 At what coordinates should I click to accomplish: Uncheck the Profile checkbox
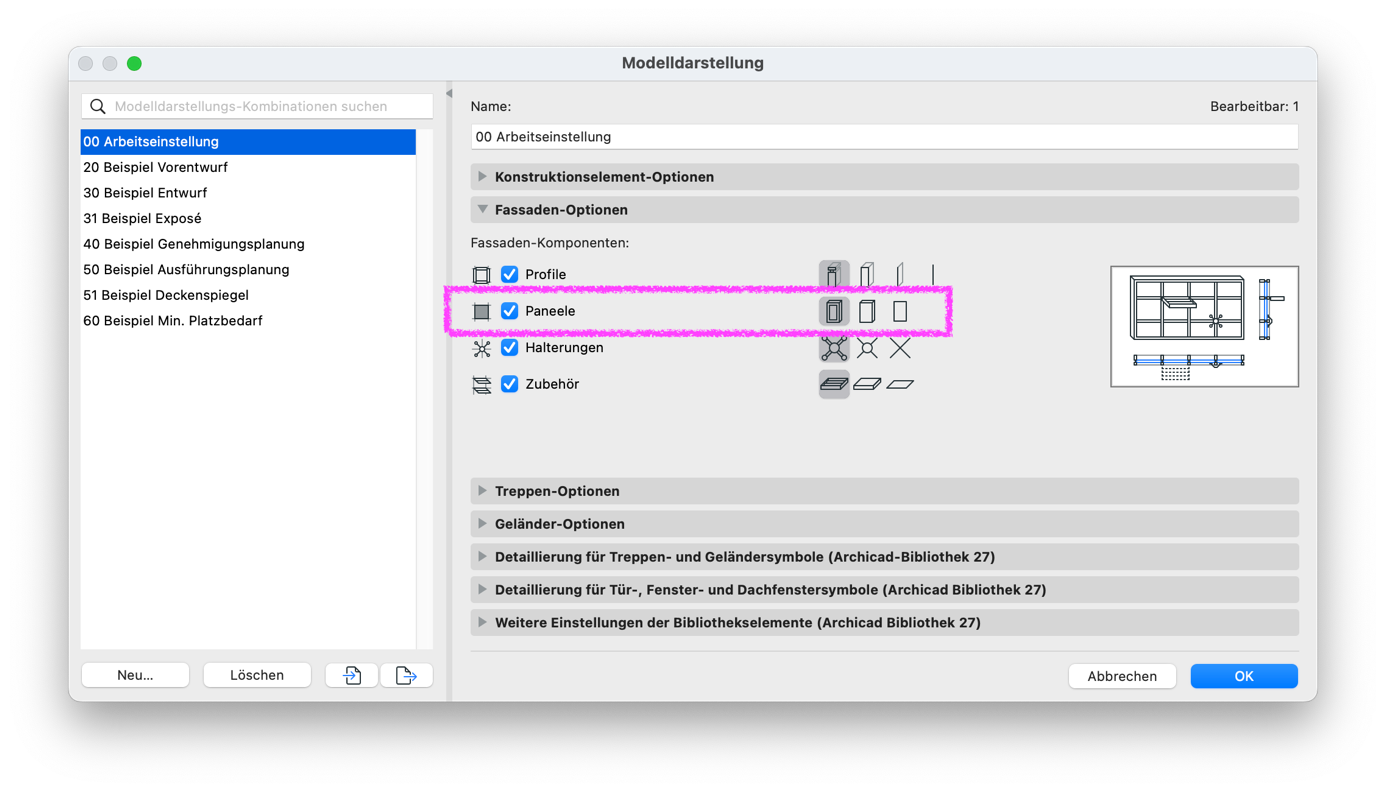point(510,274)
